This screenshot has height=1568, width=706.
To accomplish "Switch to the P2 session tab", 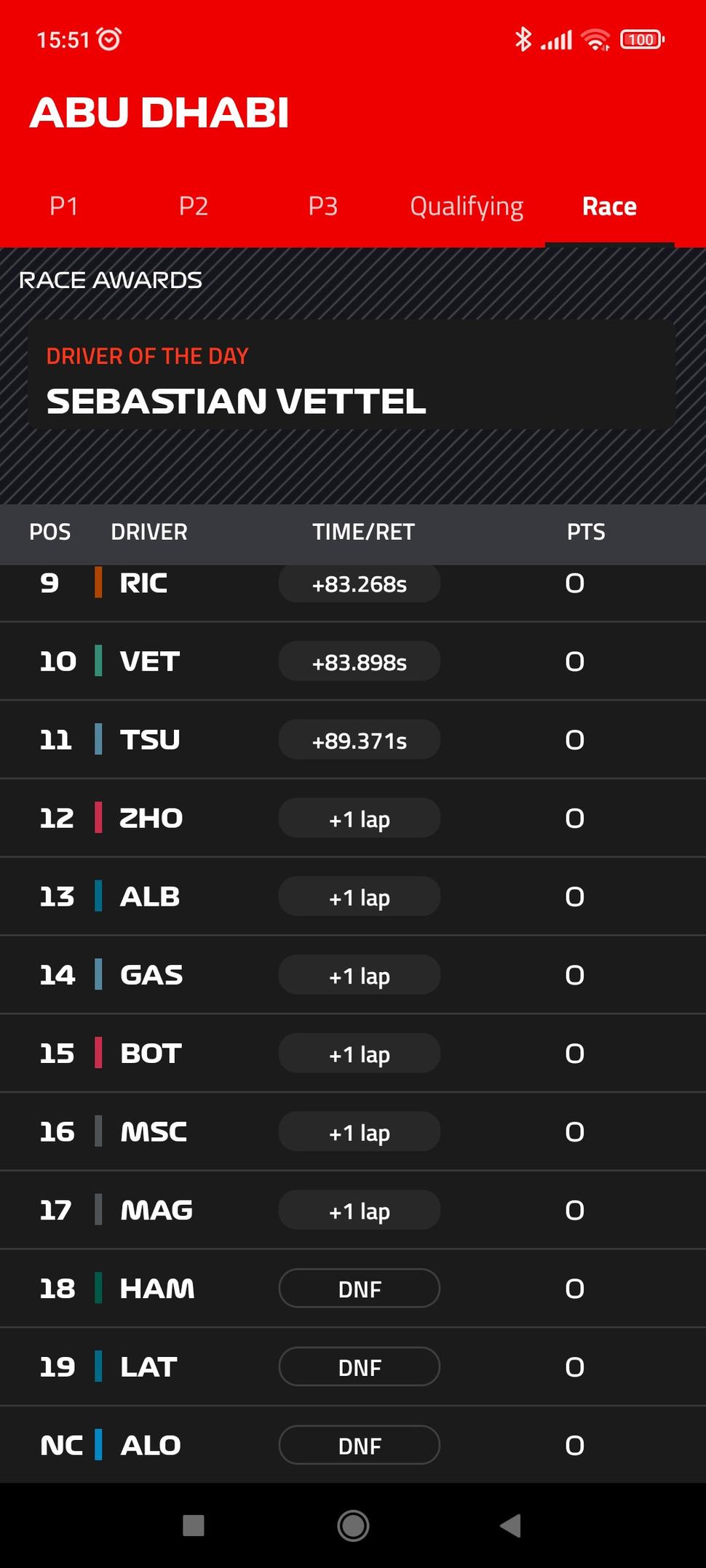I will [194, 207].
